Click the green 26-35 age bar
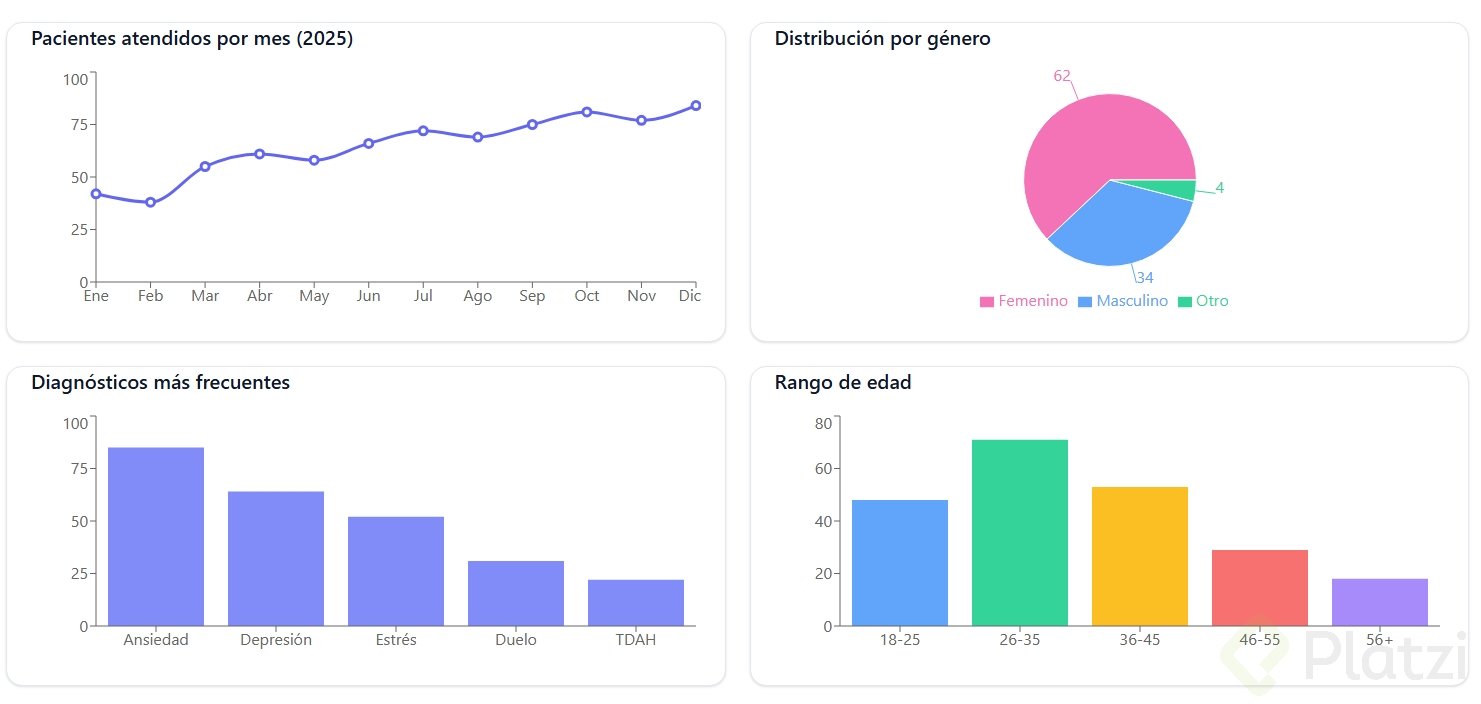 1020,533
